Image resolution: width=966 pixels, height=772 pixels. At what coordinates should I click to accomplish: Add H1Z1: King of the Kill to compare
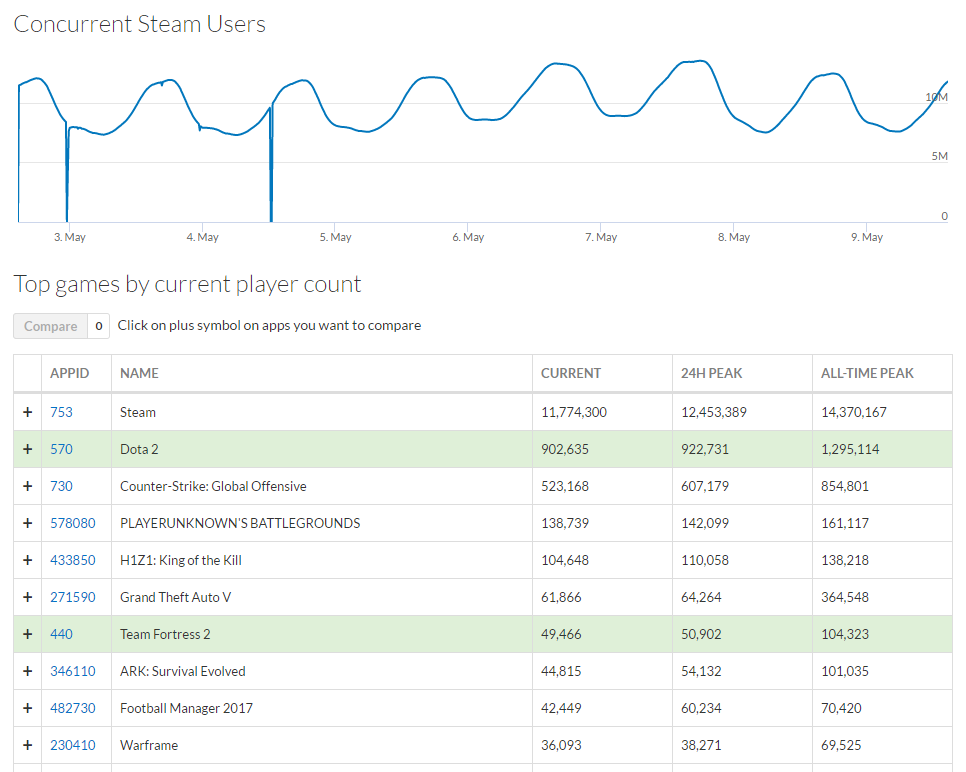[x=27, y=560]
